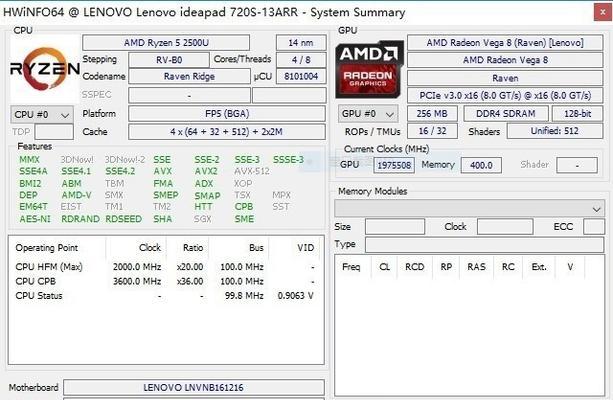Click the Clock column header in CPU table

[150, 248]
